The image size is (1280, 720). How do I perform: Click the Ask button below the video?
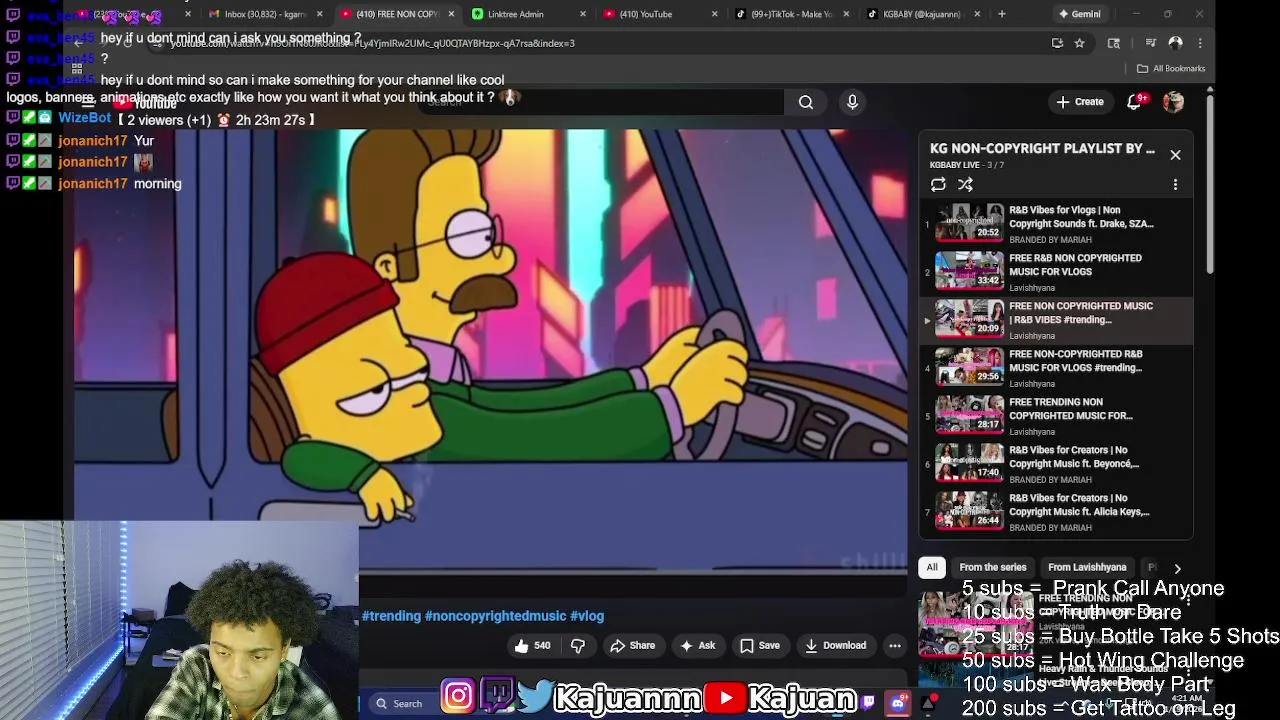(x=697, y=646)
